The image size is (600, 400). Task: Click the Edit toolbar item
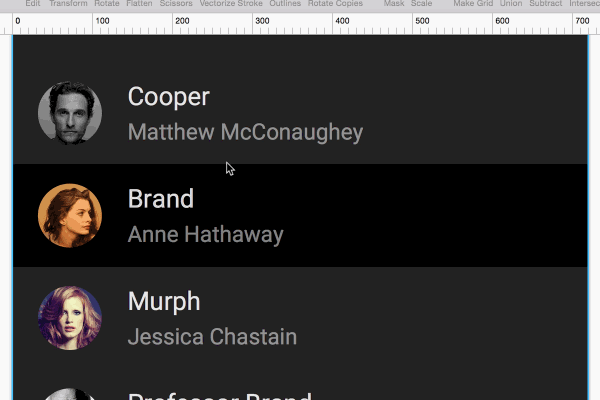pyautogui.click(x=33, y=4)
